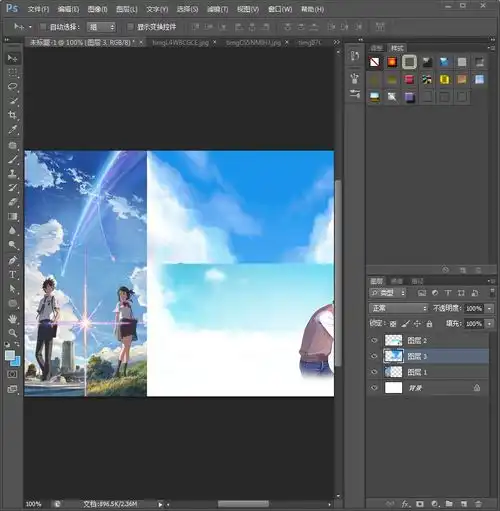
Task: Select the Hand tool
Action: [x=12, y=319]
